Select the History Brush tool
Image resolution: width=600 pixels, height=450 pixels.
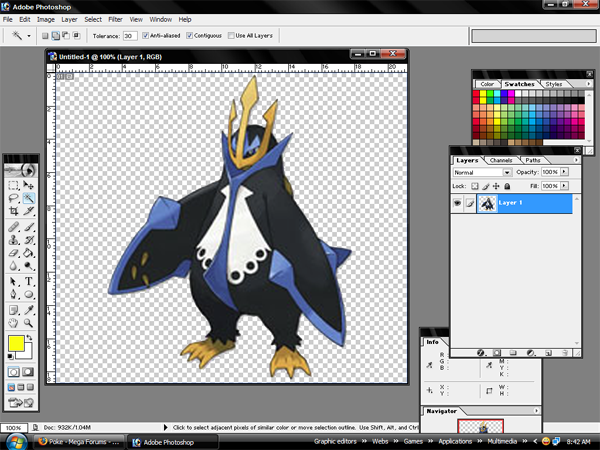coord(28,240)
